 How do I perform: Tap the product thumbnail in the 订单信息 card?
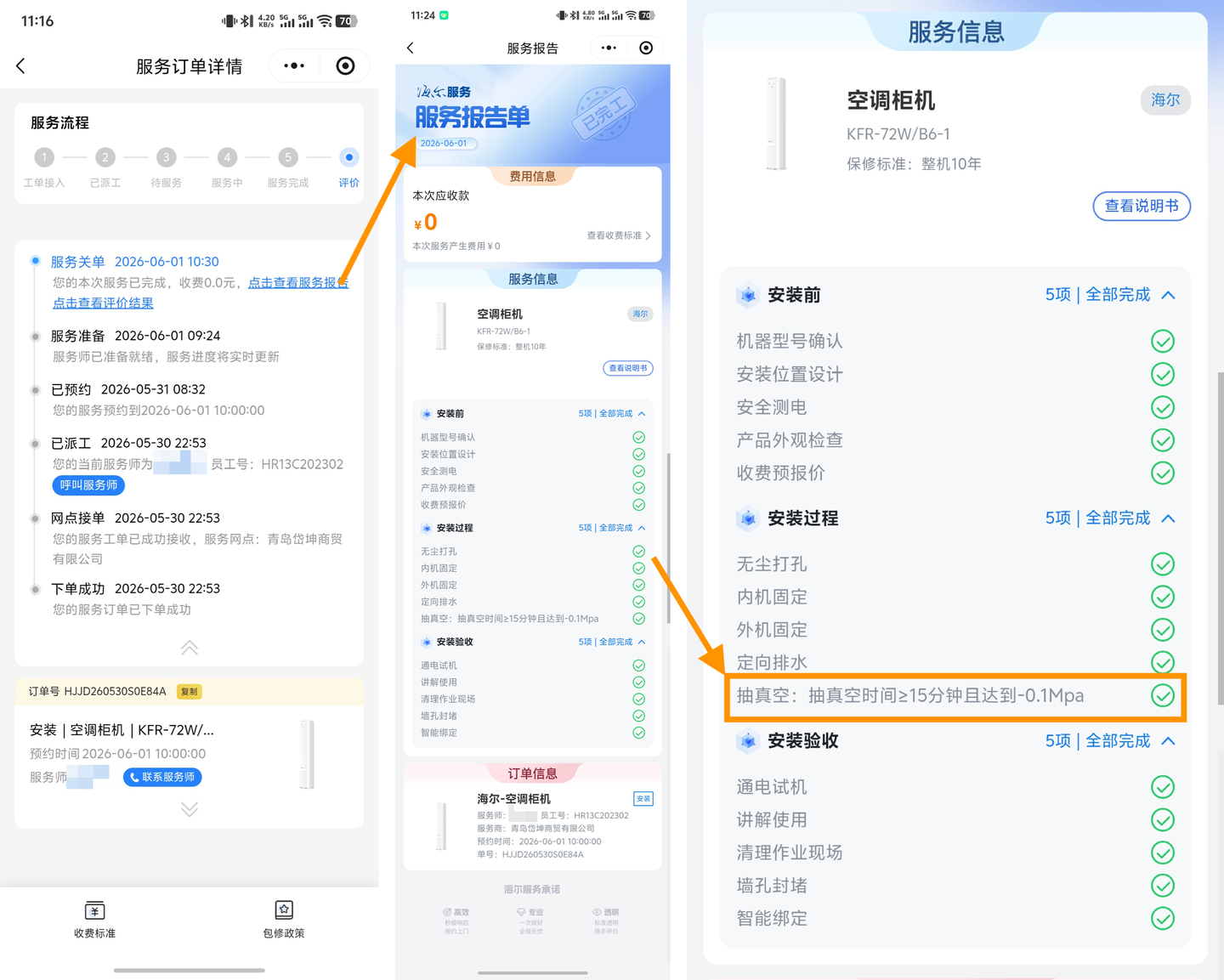tap(441, 826)
